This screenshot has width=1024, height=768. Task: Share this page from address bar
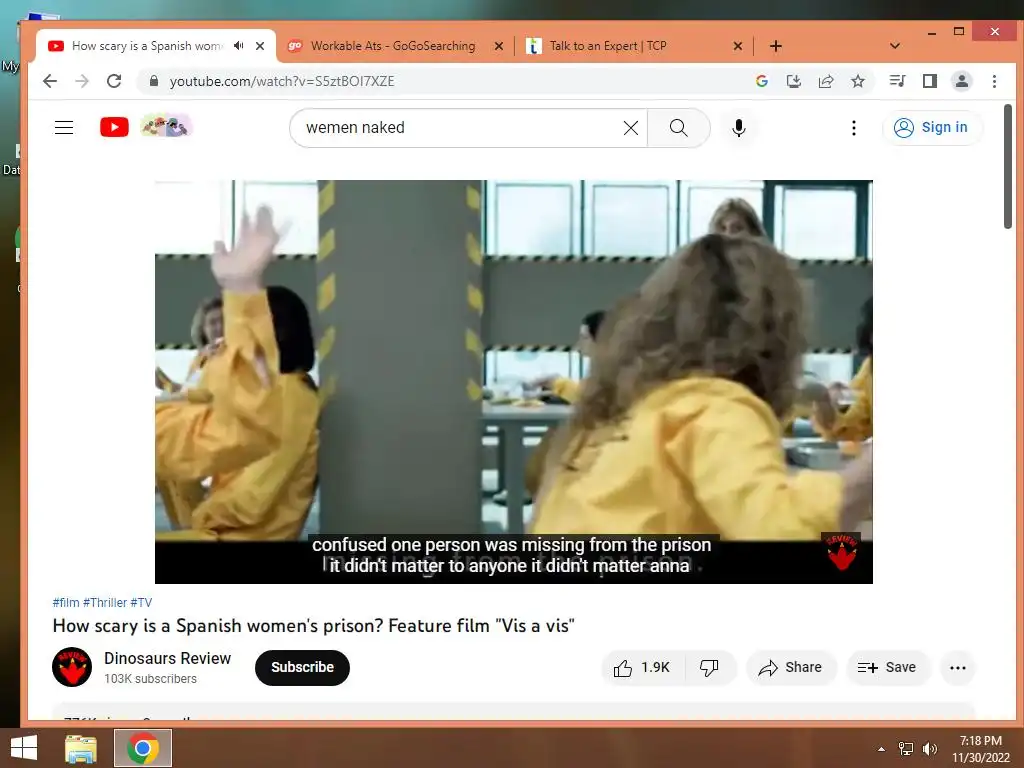pyautogui.click(x=825, y=81)
